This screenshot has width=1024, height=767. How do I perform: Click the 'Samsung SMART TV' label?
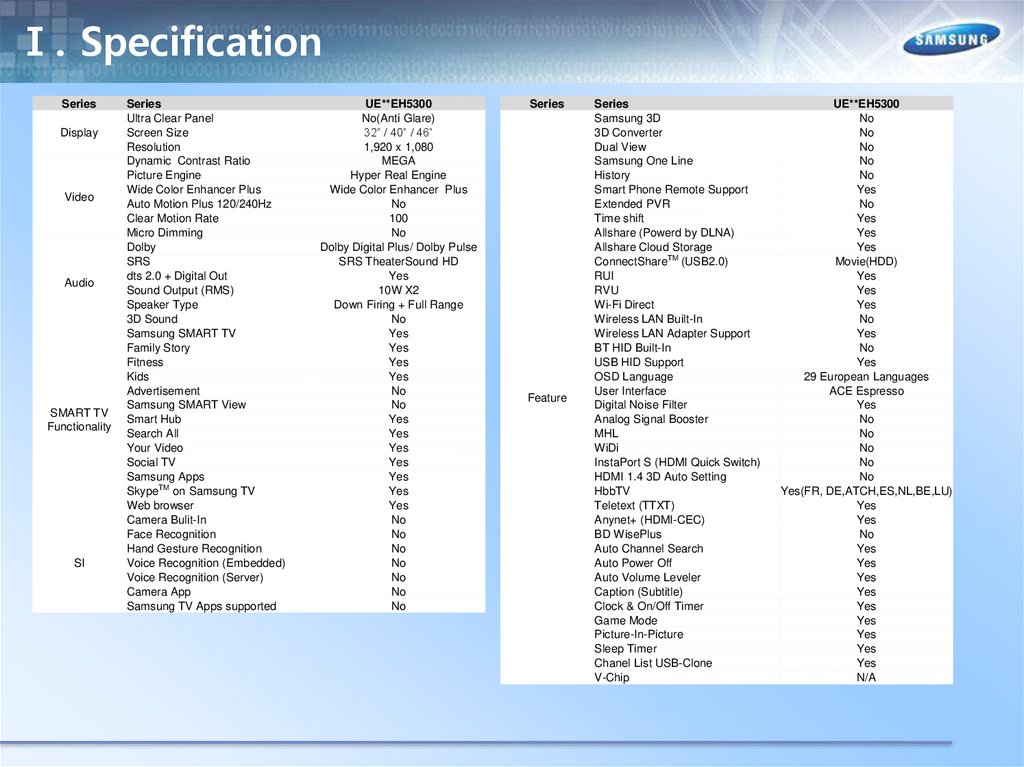pyautogui.click(x=181, y=333)
